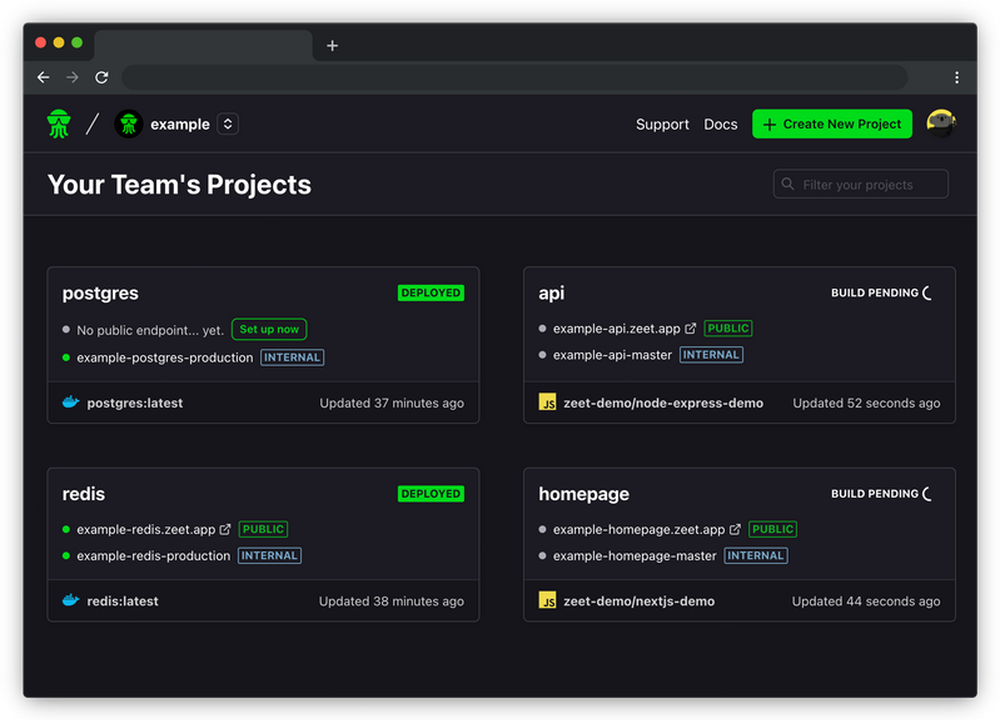Click the example team avatar icon
1000x720 pixels.
(x=127, y=123)
